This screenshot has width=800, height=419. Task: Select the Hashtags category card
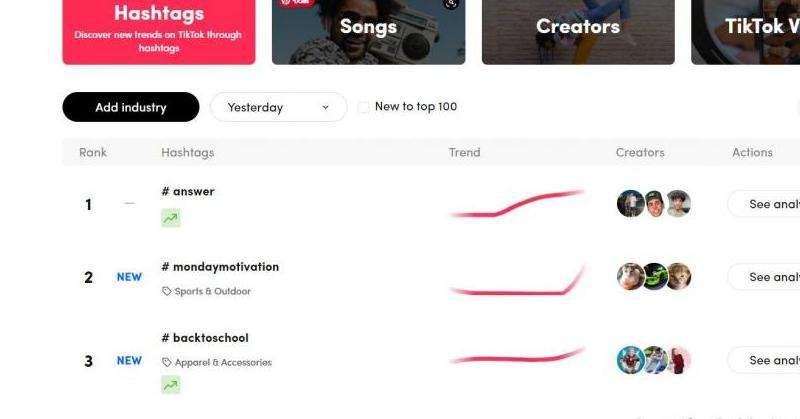(x=159, y=32)
